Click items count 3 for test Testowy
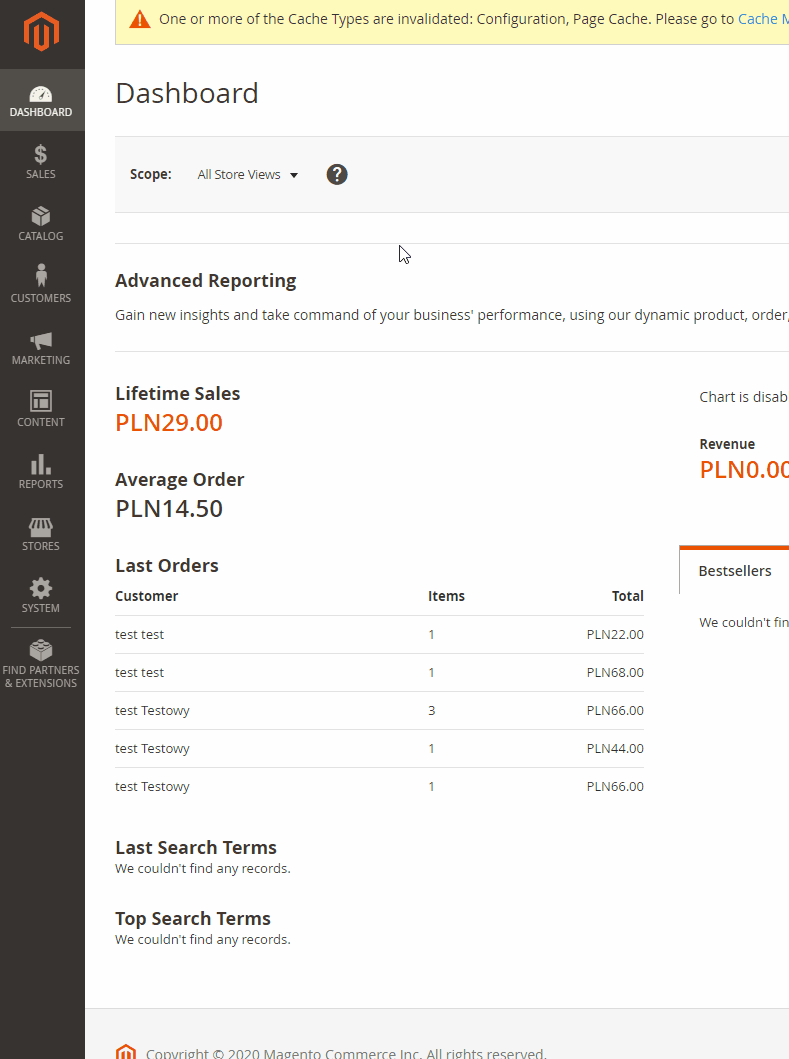 (432, 711)
